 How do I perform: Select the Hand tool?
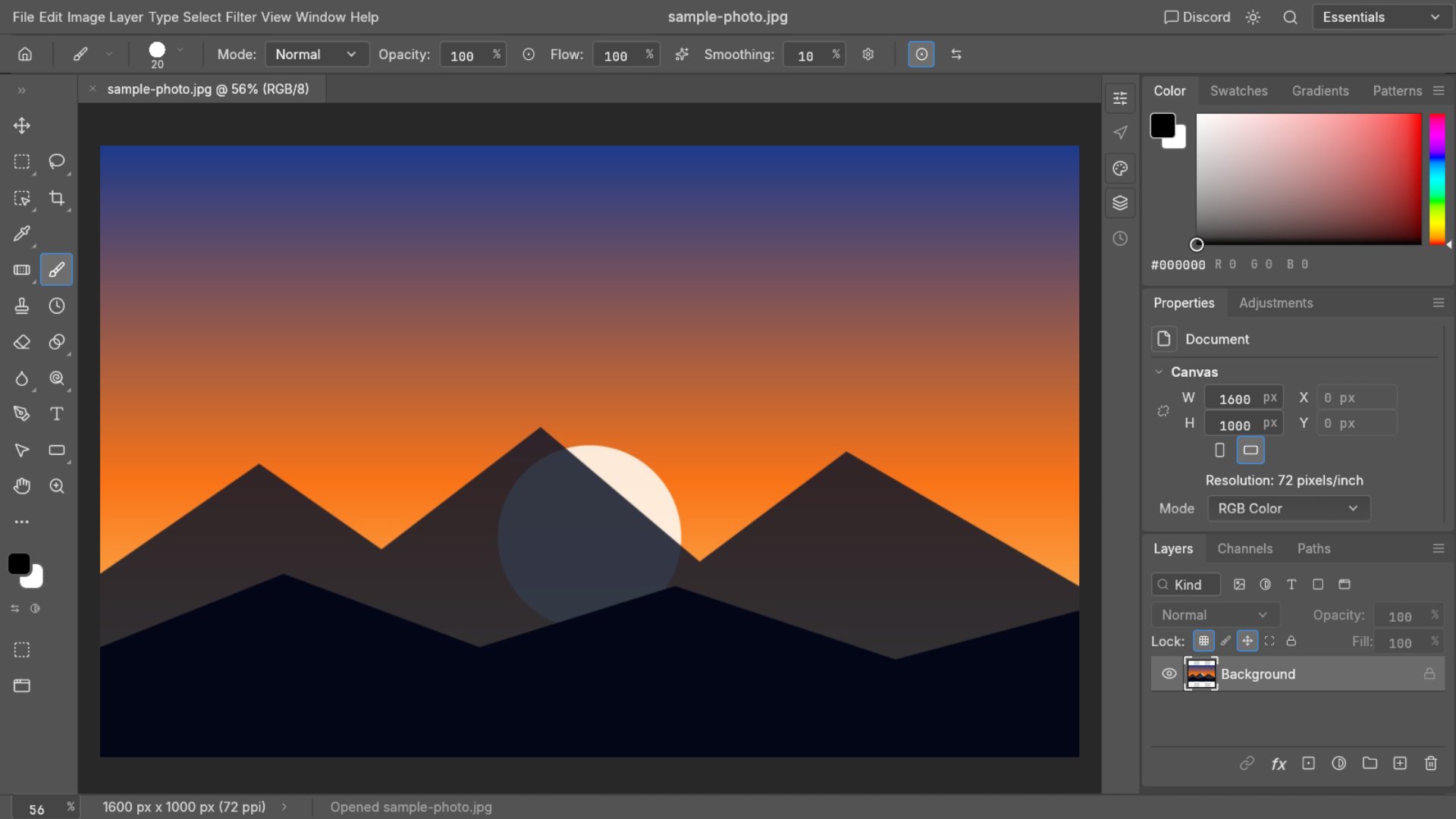(22, 486)
